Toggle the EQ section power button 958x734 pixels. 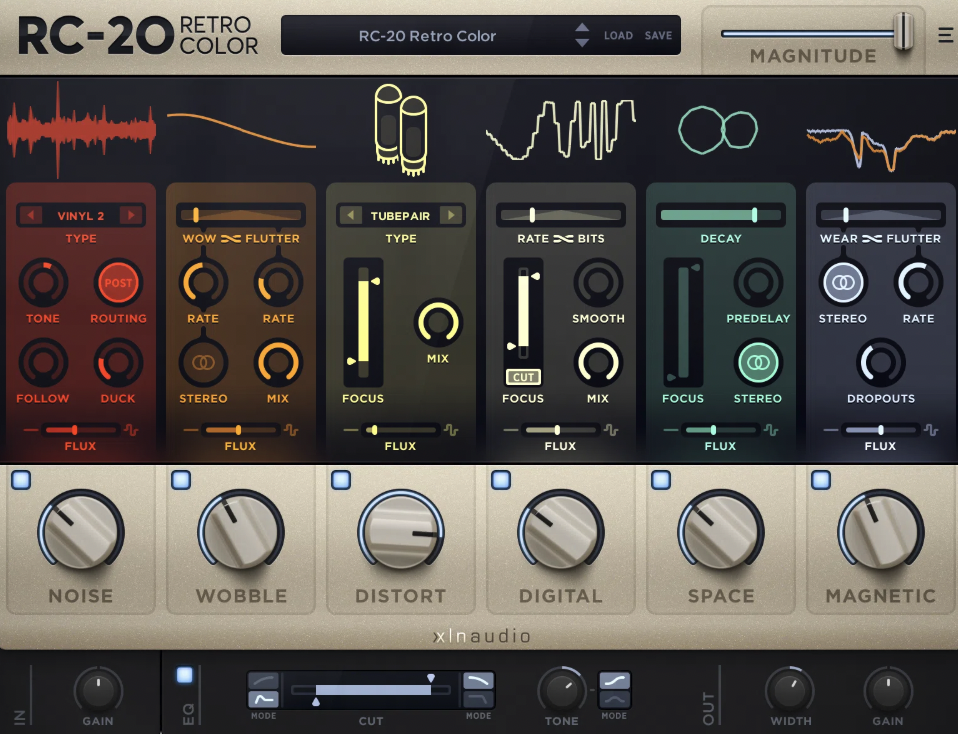pos(185,675)
